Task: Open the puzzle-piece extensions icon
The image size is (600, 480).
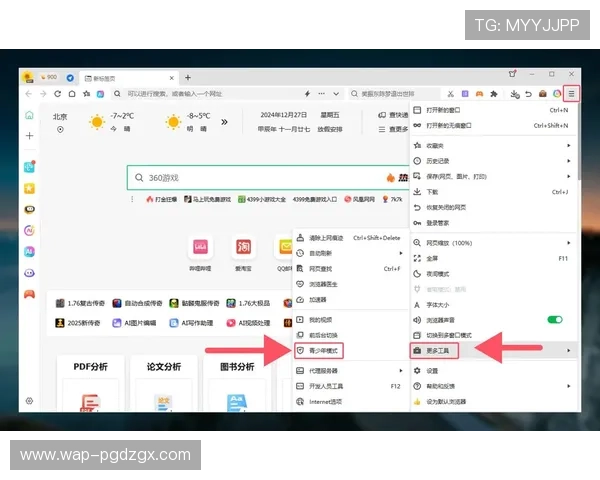Action: [x=494, y=94]
